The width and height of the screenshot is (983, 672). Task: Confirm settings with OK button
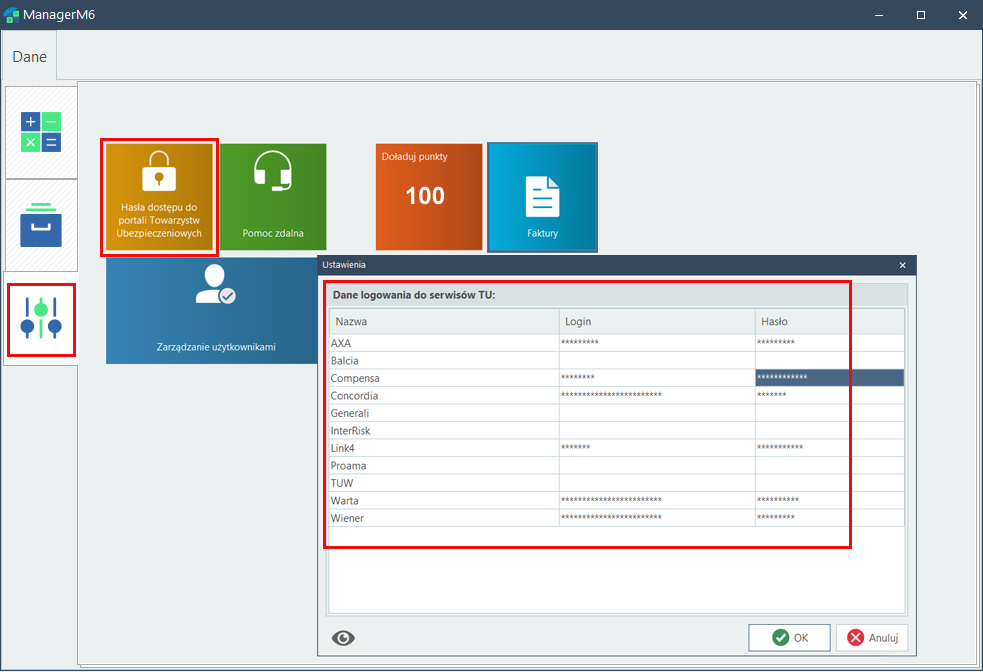point(789,638)
